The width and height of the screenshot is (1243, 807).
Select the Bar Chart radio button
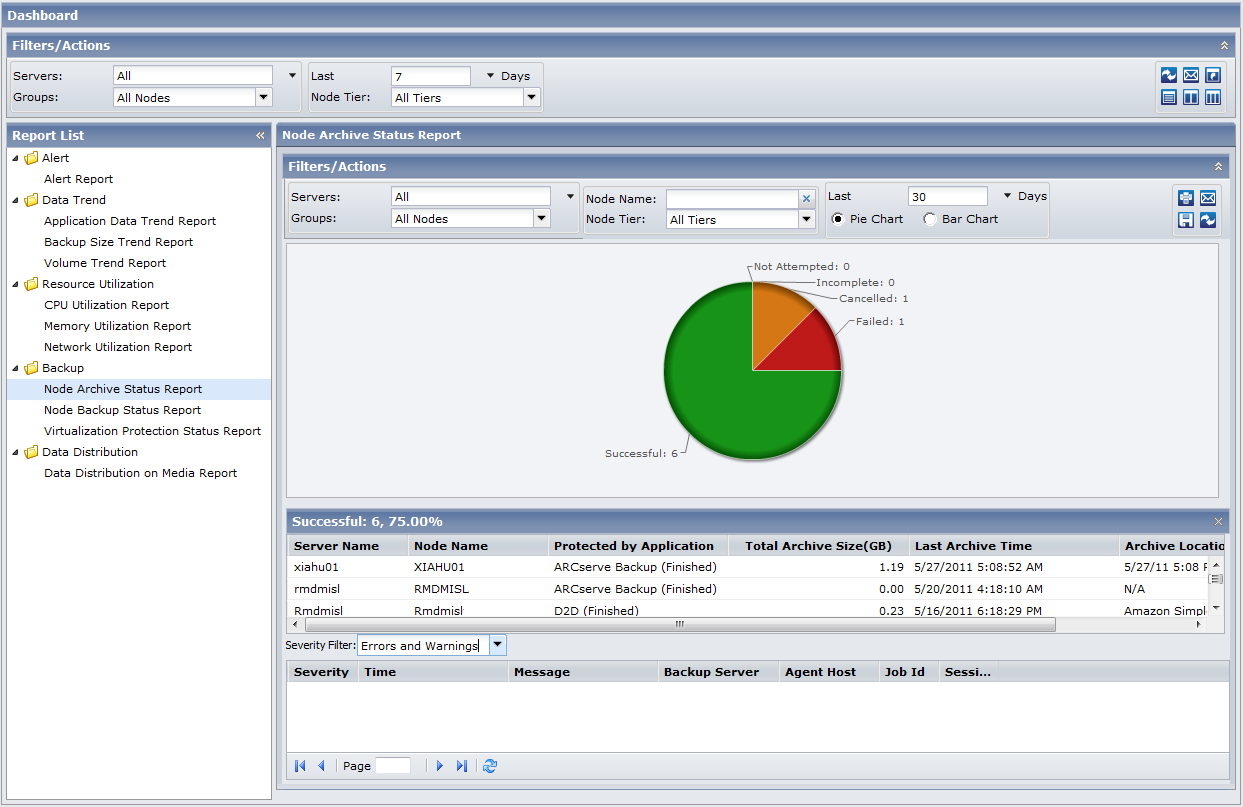(930, 219)
